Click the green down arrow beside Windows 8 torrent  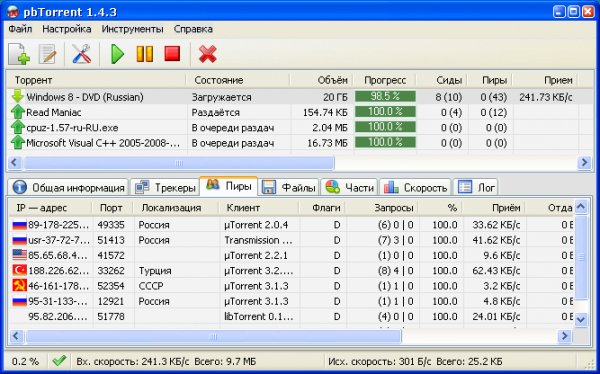coord(18,96)
